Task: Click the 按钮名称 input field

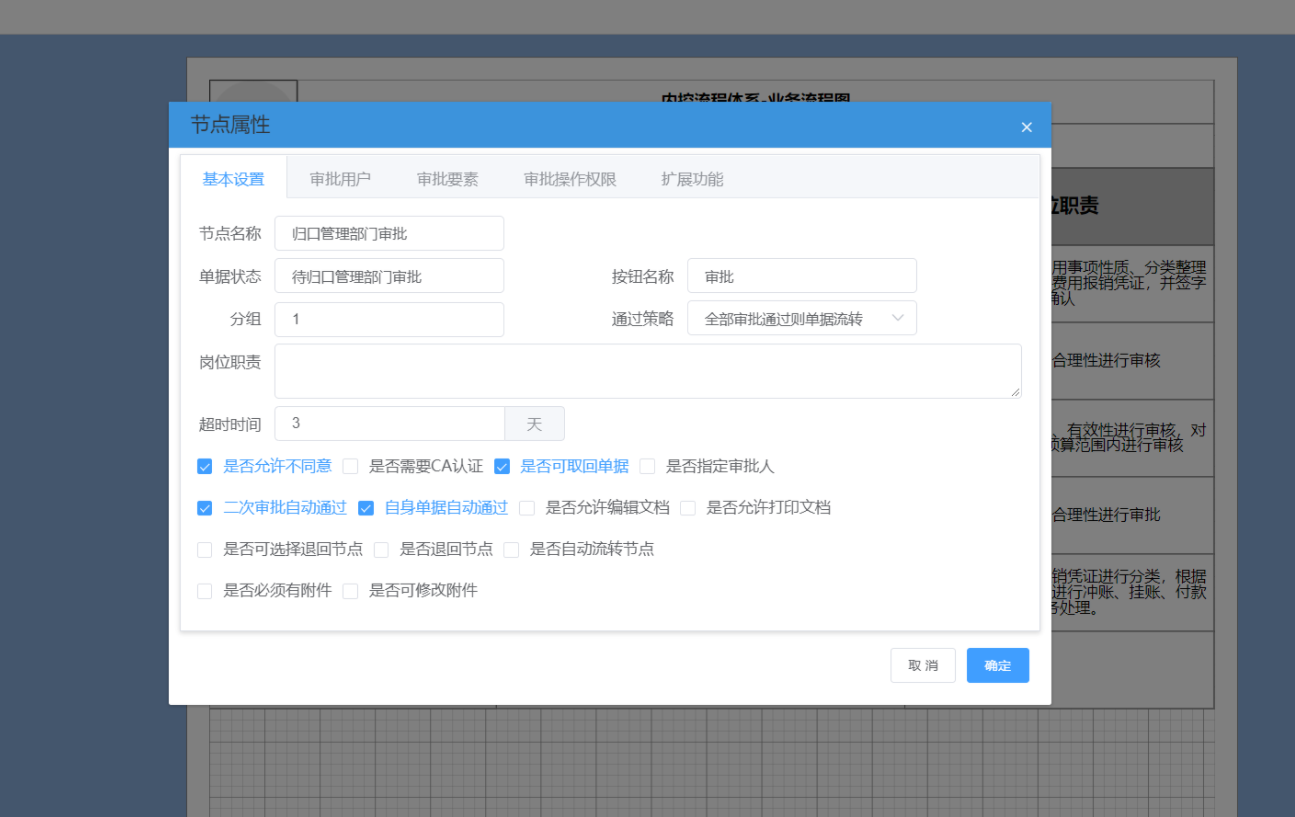Action: pos(802,276)
